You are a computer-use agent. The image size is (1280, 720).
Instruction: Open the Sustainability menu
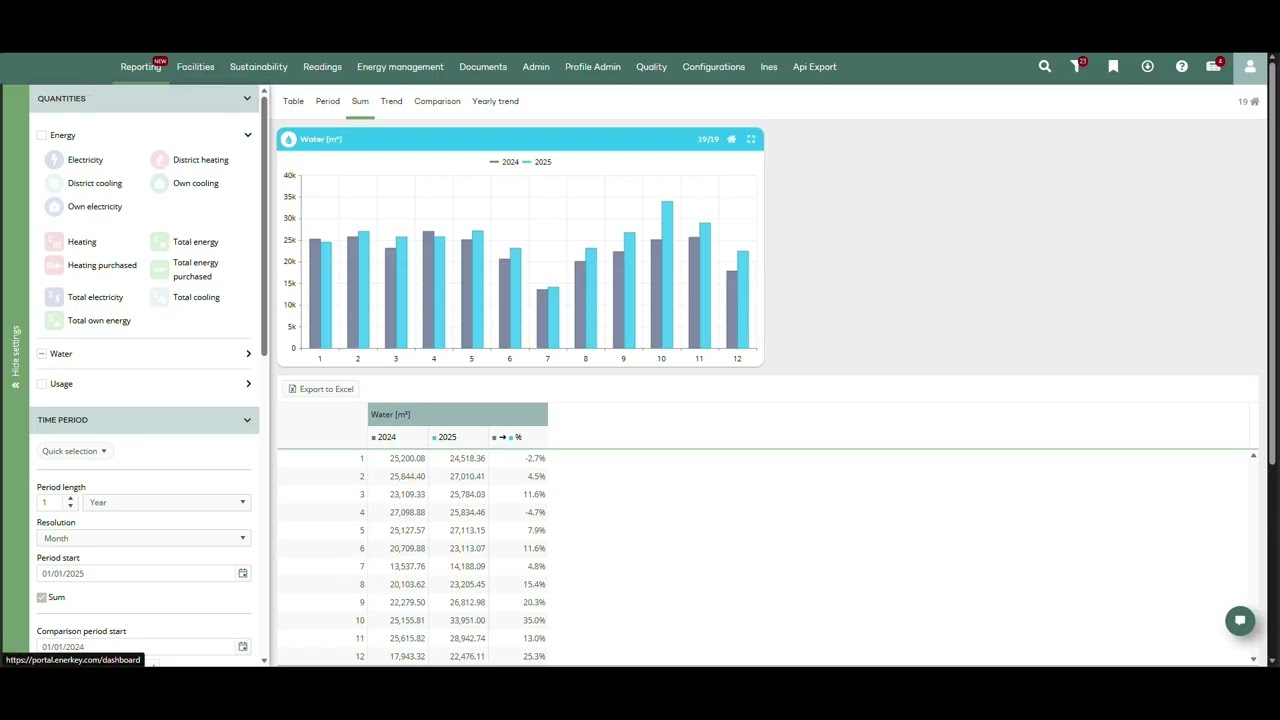point(258,67)
